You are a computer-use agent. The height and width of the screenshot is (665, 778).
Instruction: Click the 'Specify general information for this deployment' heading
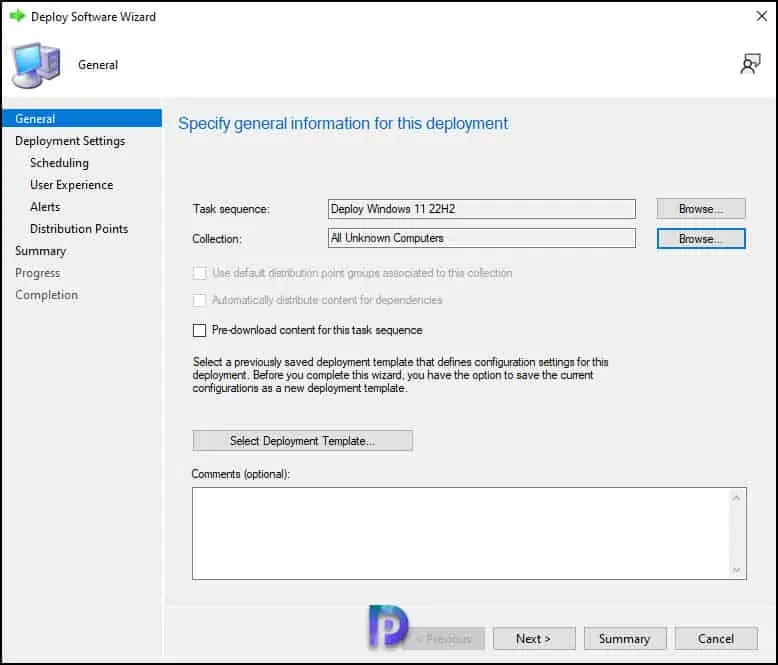[343, 124]
